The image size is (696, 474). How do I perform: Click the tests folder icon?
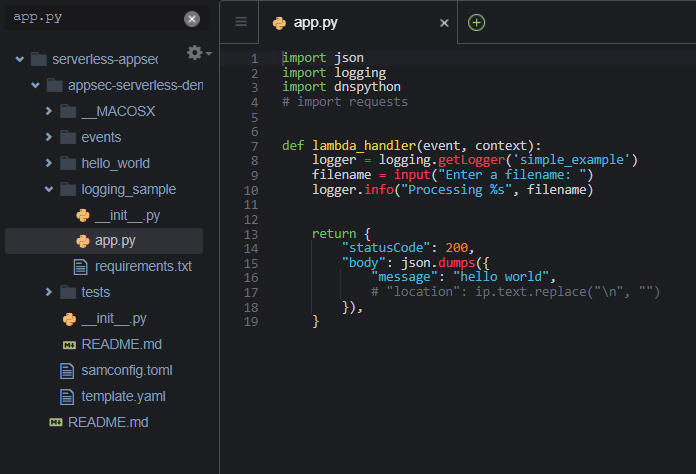pos(68,292)
